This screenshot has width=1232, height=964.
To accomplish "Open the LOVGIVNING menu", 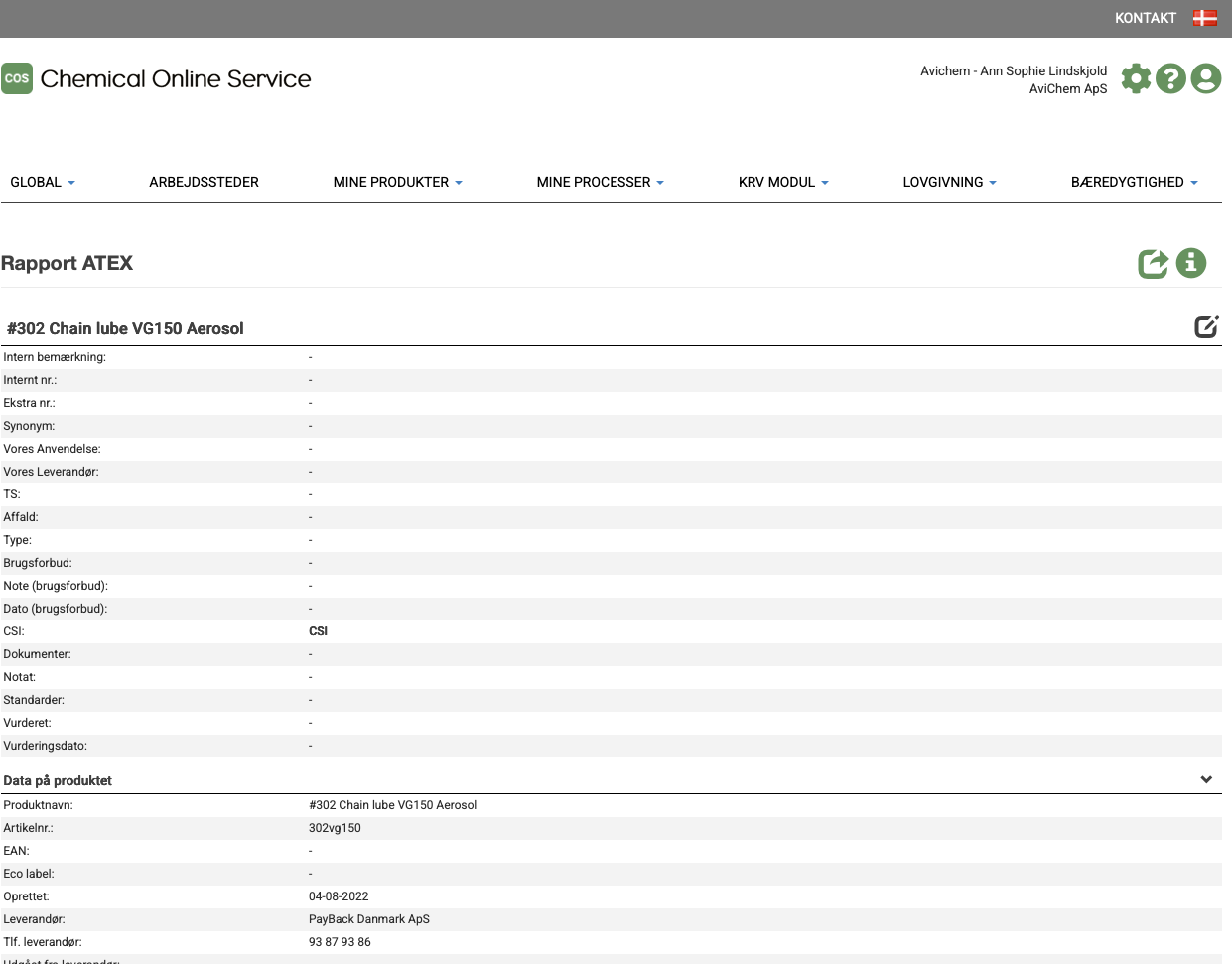I will (949, 182).
